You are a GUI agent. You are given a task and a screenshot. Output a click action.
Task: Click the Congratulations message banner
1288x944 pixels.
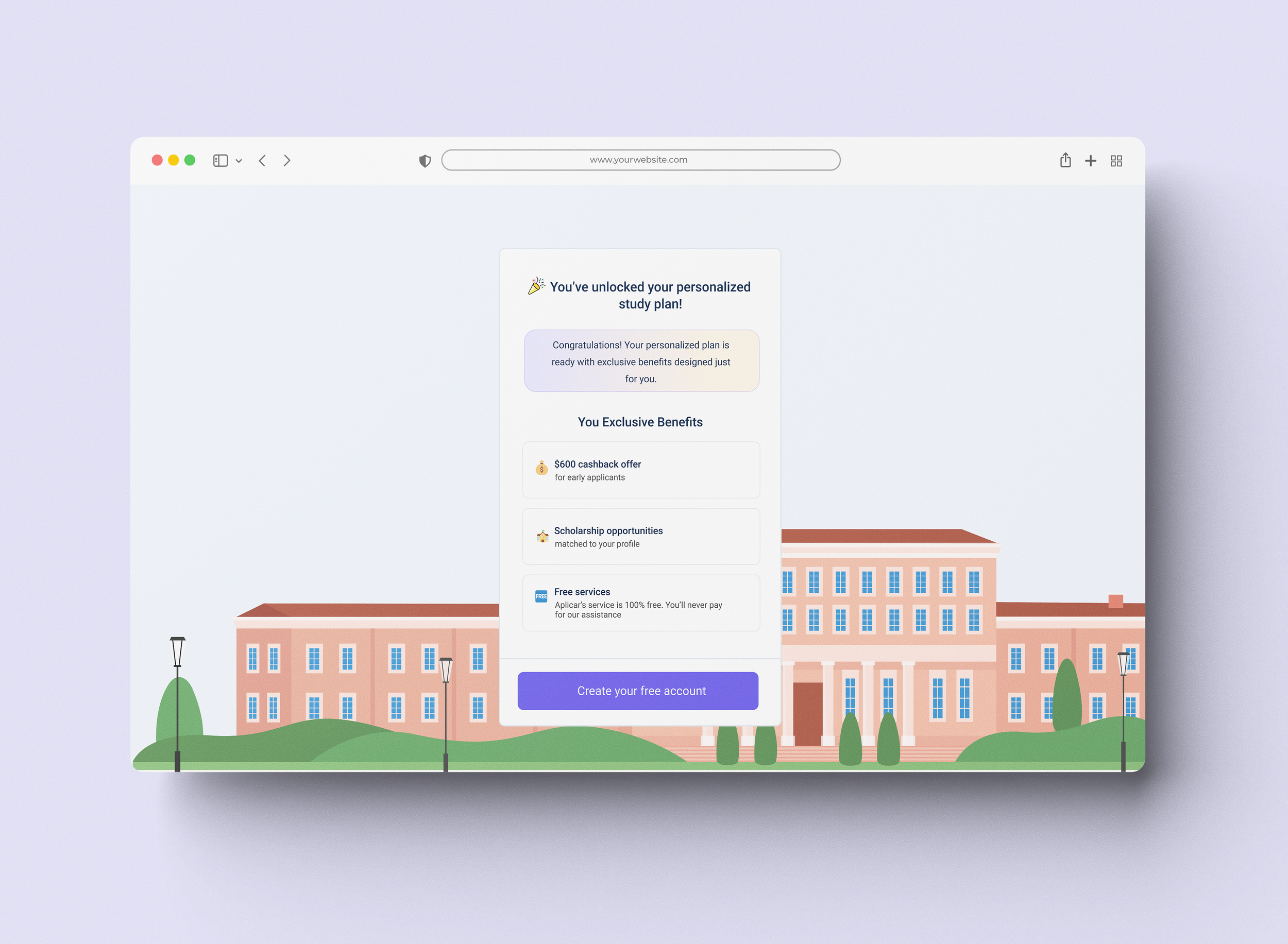(641, 361)
